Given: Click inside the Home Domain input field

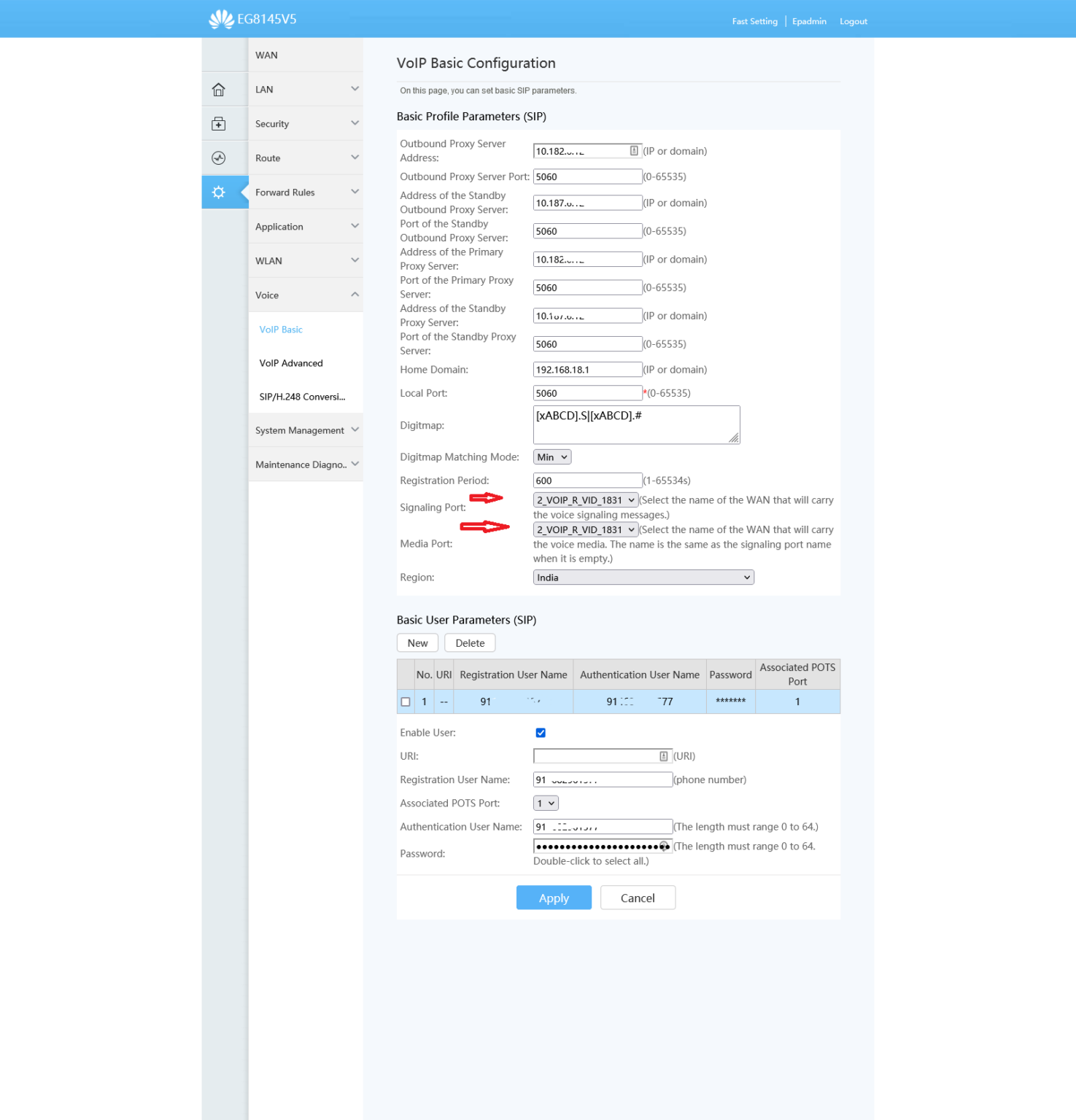Looking at the screenshot, I should coord(587,369).
